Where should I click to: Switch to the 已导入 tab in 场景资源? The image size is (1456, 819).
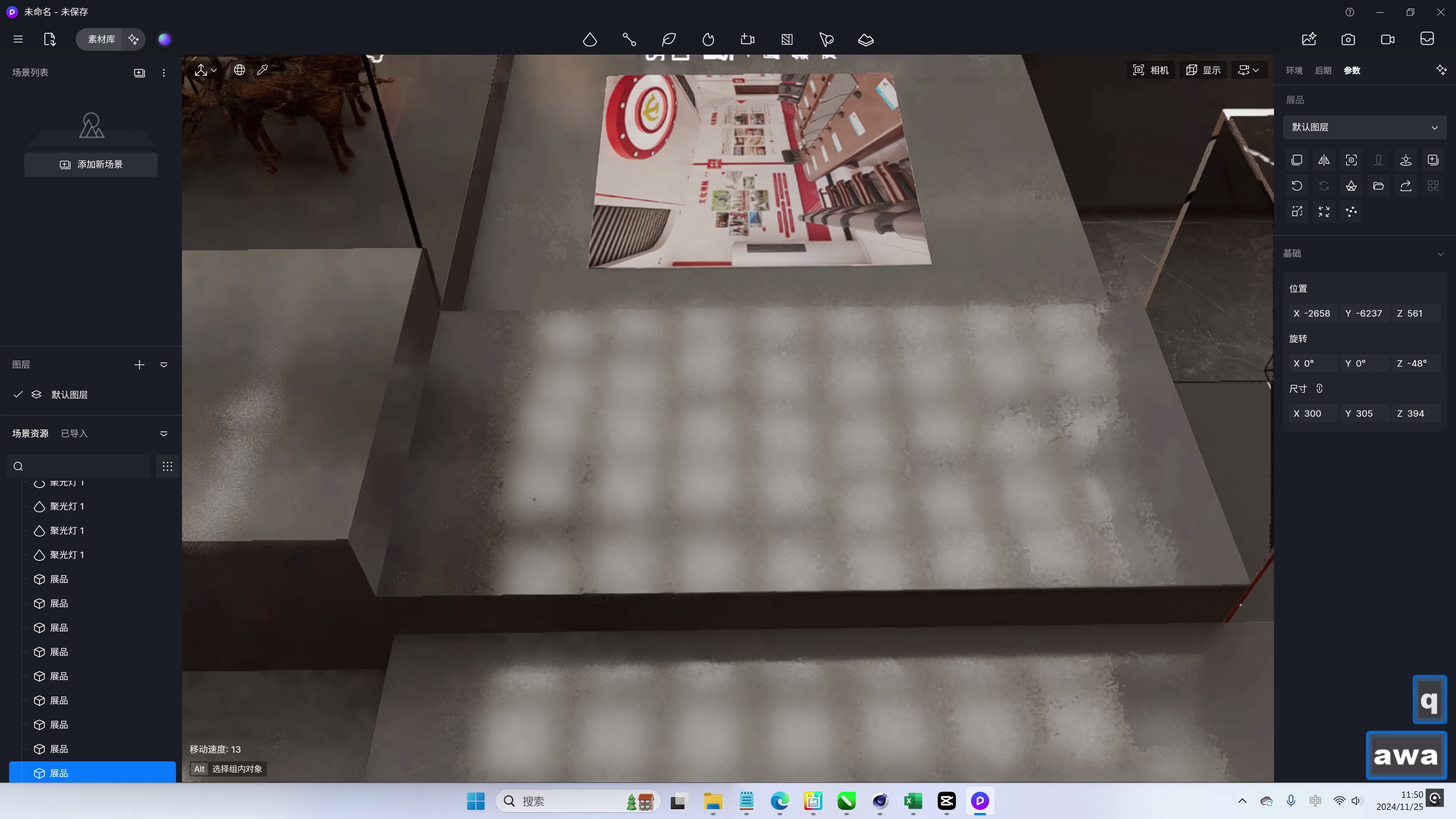click(74, 433)
